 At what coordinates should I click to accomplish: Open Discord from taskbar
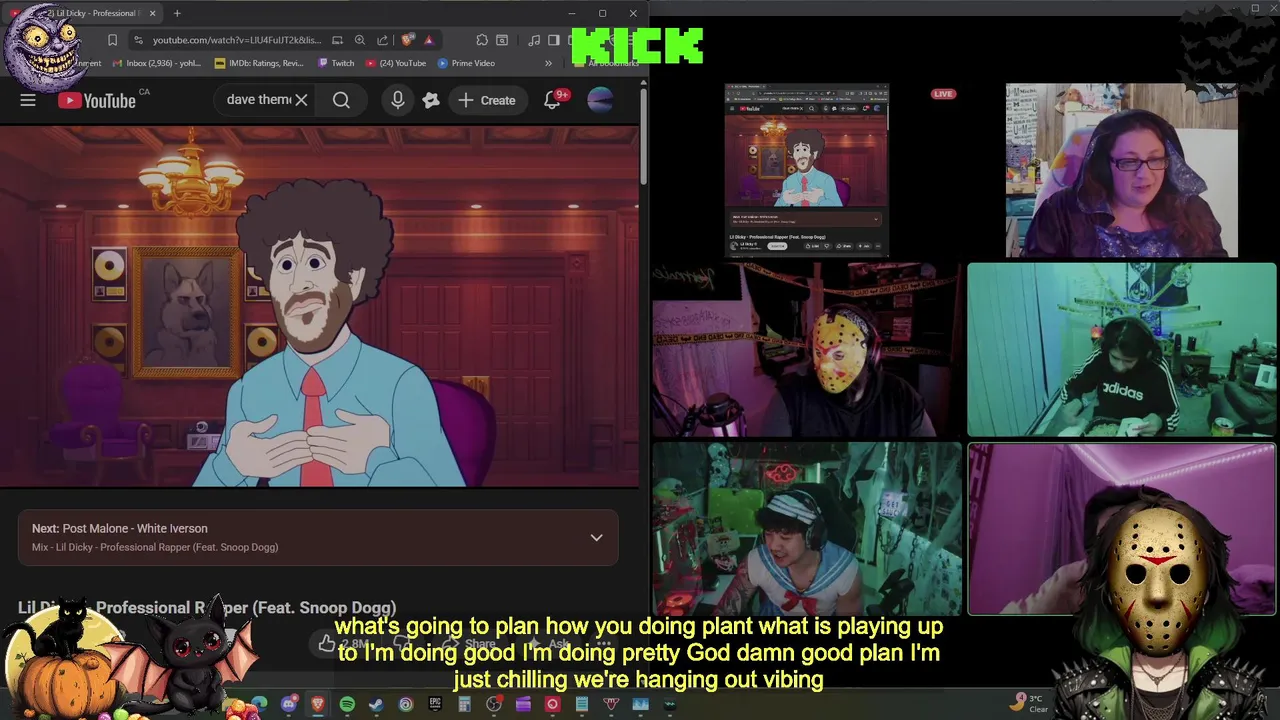pyautogui.click(x=289, y=704)
